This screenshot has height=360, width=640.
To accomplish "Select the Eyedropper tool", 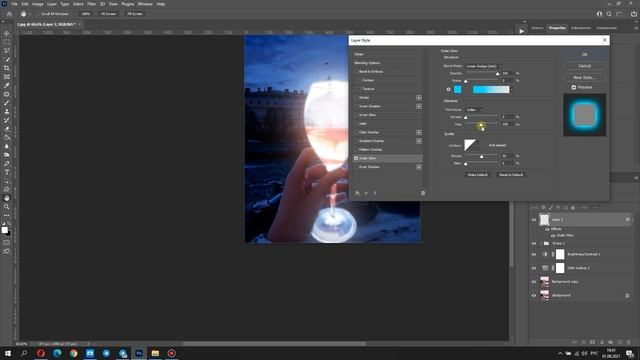I will [7, 85].
